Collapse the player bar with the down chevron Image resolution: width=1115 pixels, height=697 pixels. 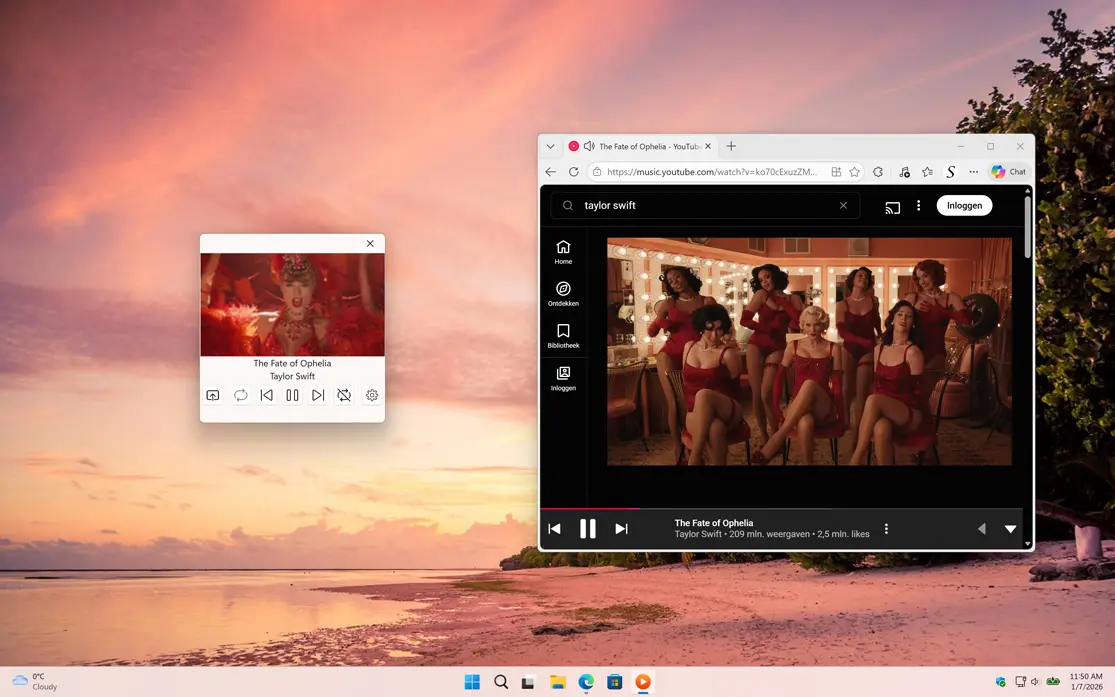coord(1010,529)
